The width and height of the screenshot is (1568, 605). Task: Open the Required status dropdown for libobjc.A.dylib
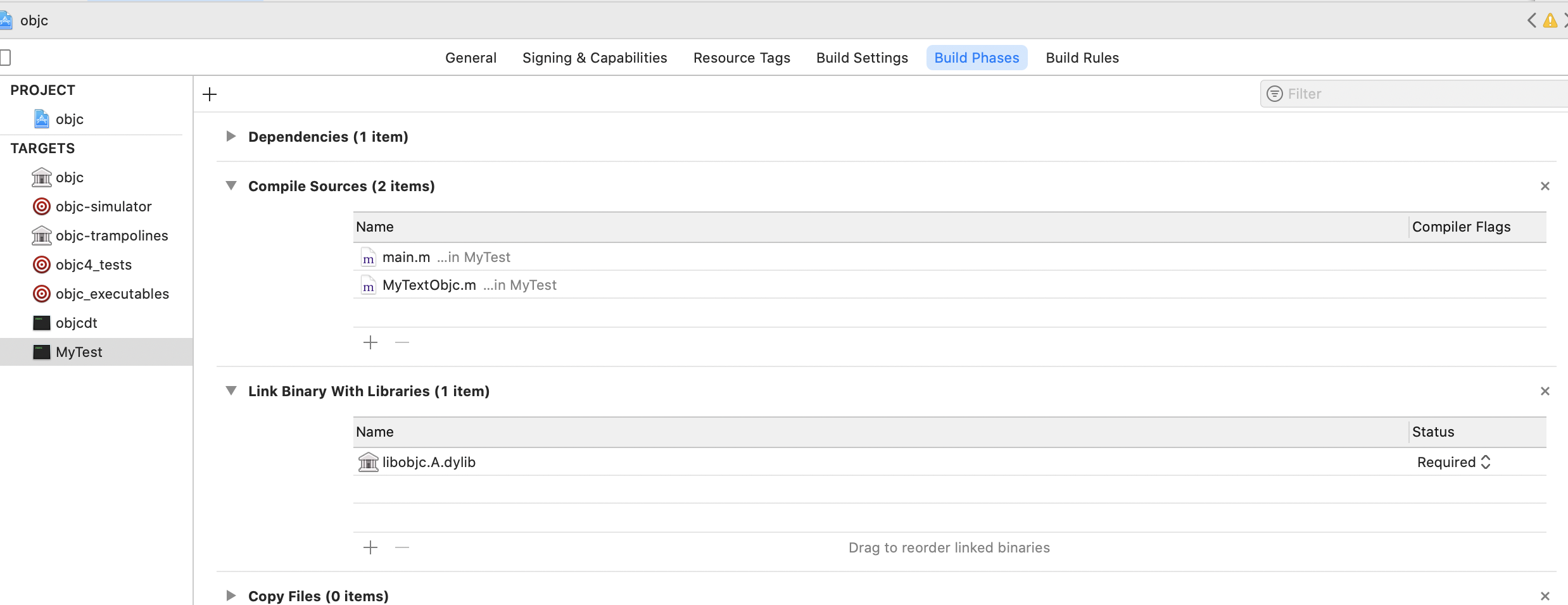click(x=1454, y=463)
